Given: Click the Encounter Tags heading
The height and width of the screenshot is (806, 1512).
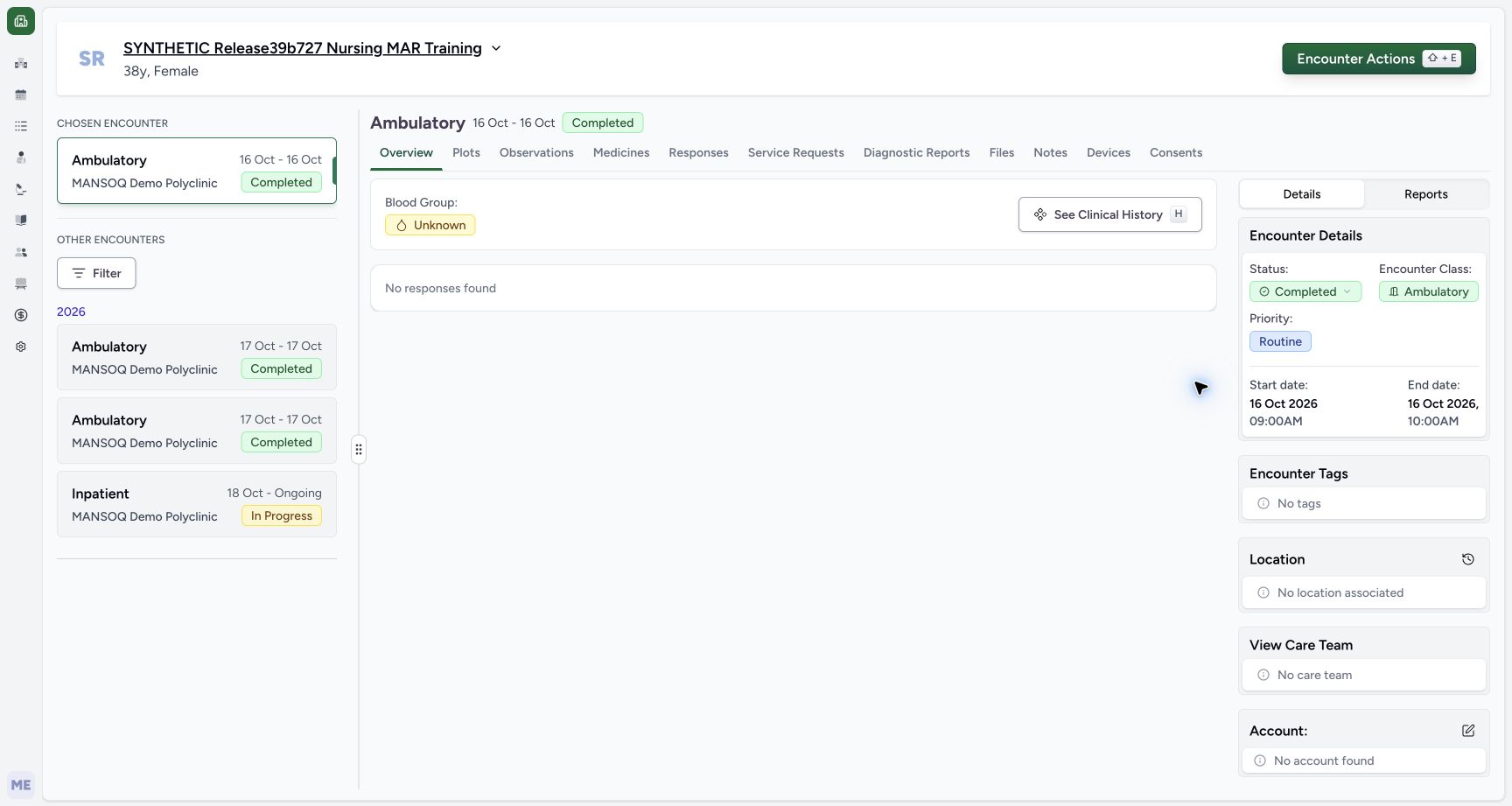Looking at the screenshot, I should coord(1298,473).
